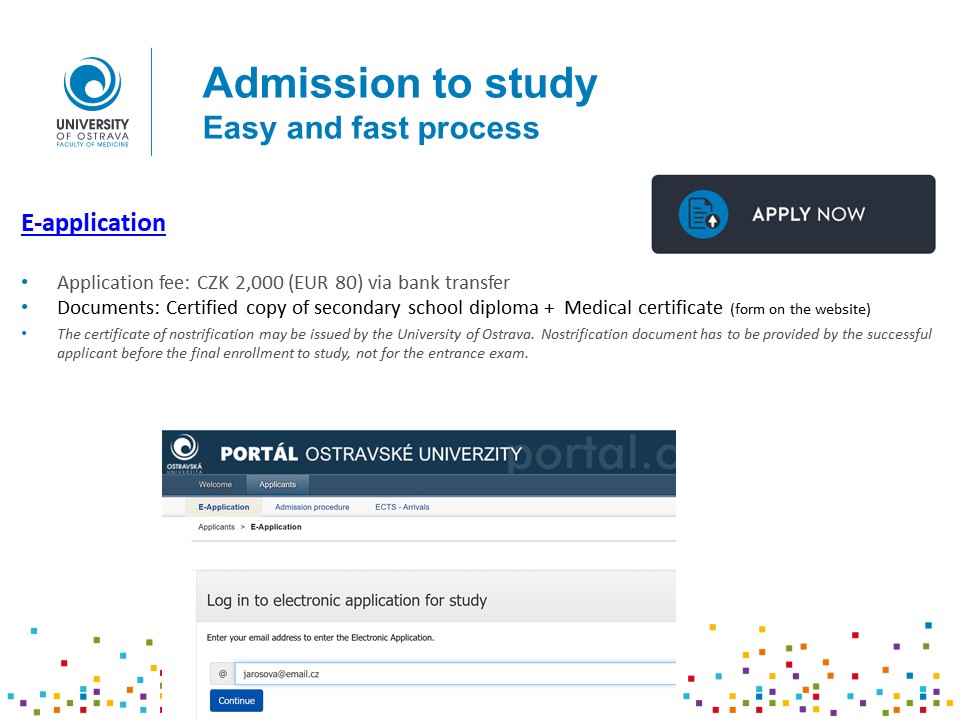
Task: Click the italic nostrification certificate note
Action: [x=494, y=343]
